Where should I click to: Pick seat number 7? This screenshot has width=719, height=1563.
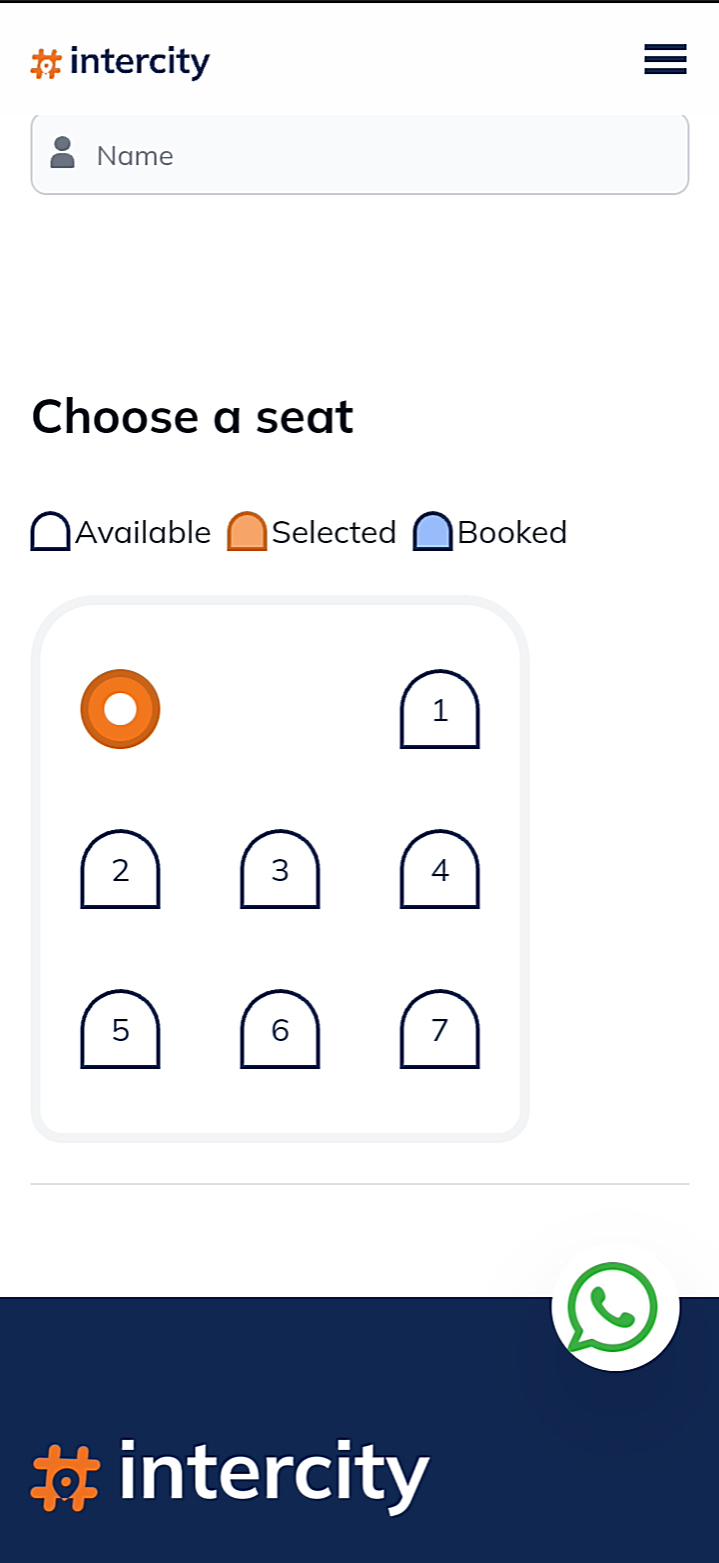[x=440, y=1030]
